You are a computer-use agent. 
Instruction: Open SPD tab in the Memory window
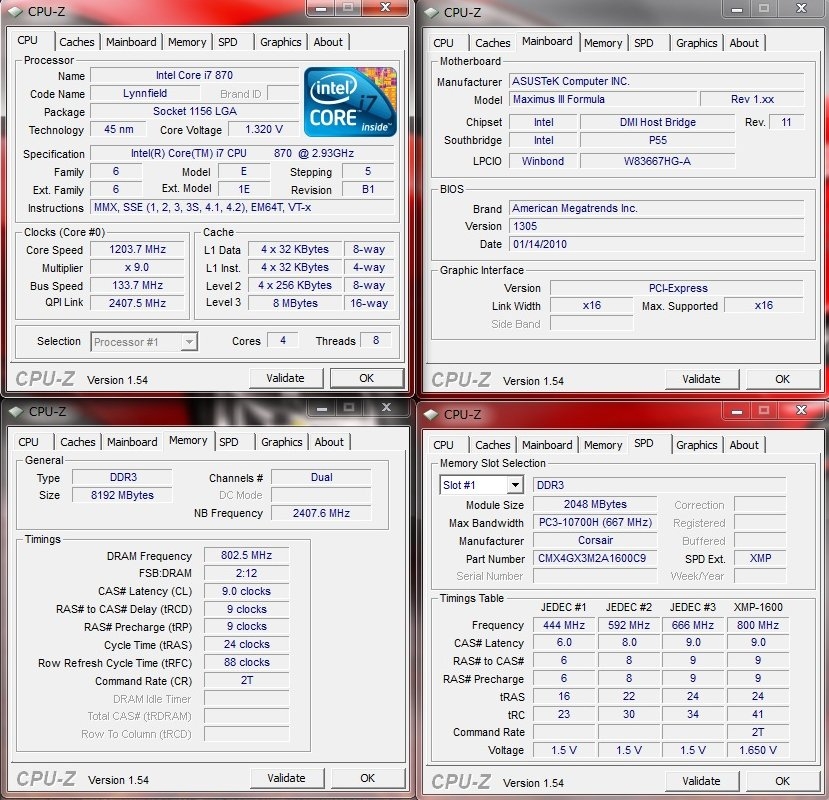(229, 442)
